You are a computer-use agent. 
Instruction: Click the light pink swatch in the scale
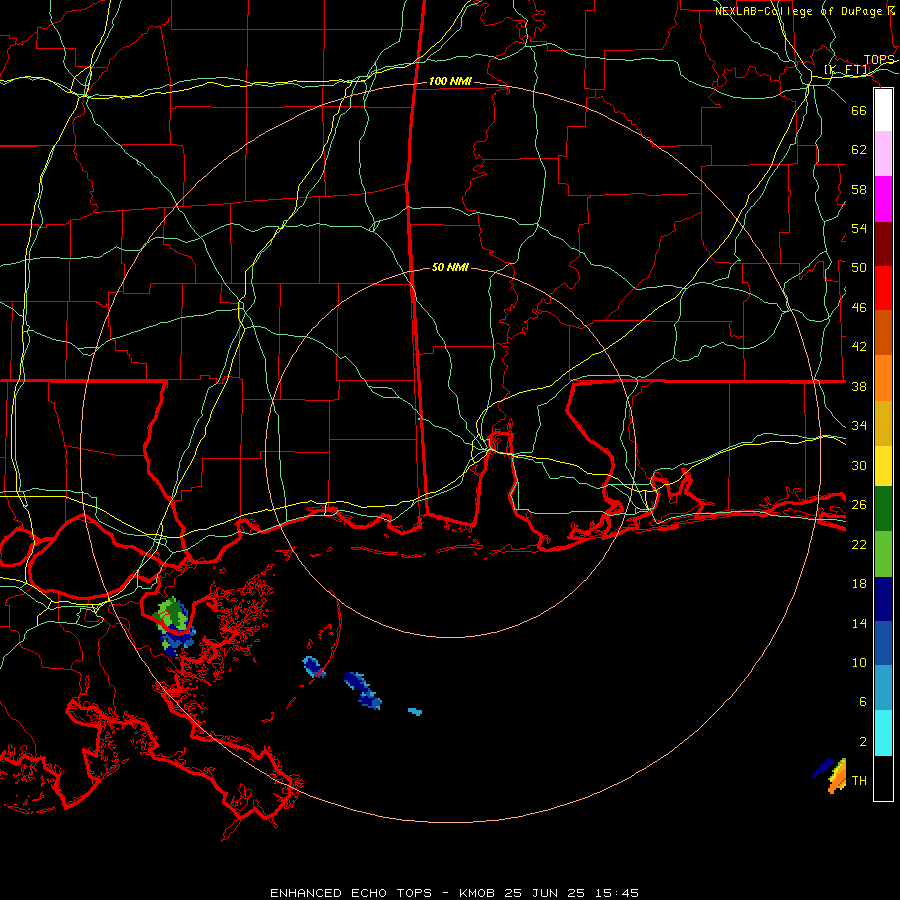[883, 154]
